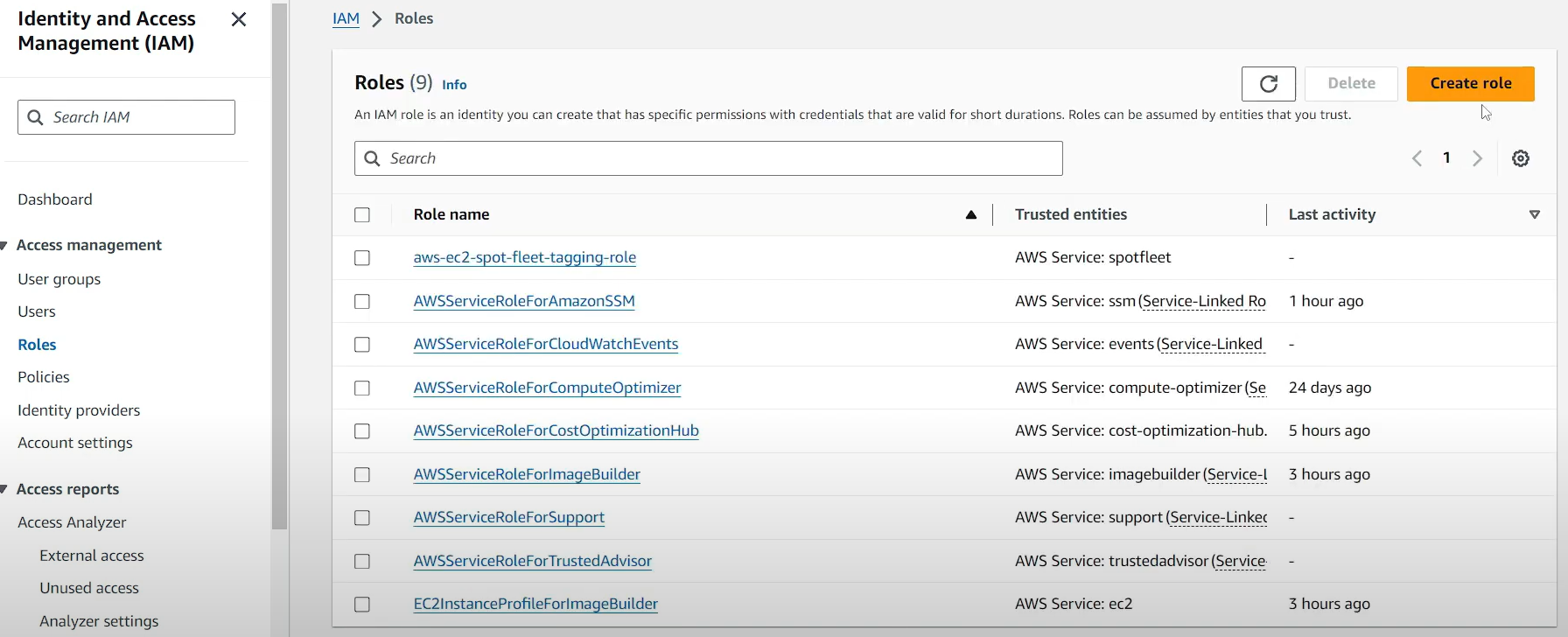1568x637 pixels.
Task: Click '1 hour ago' last activity cell
Action: 1326,301
